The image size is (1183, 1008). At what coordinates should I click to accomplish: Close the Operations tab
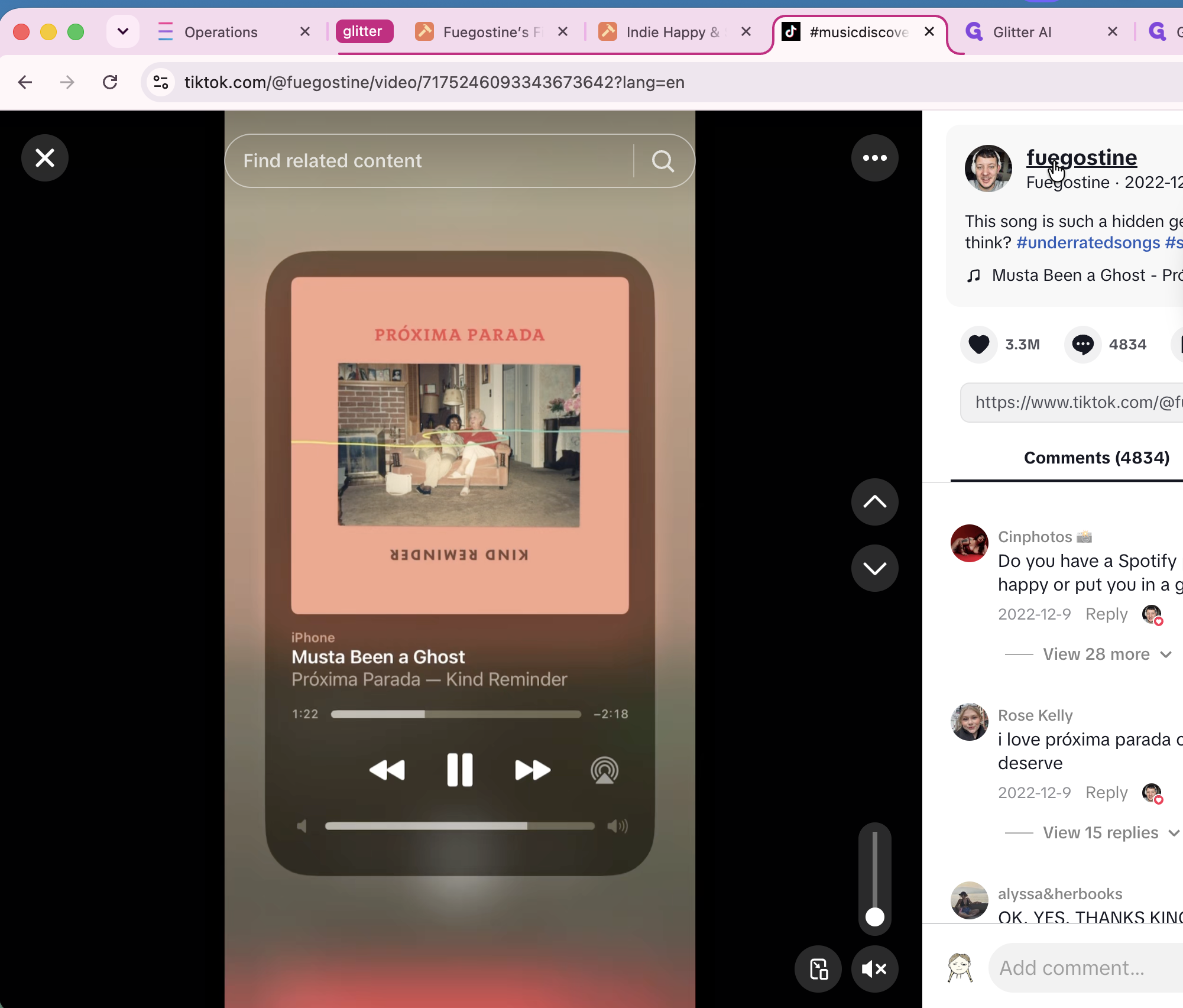305,32
